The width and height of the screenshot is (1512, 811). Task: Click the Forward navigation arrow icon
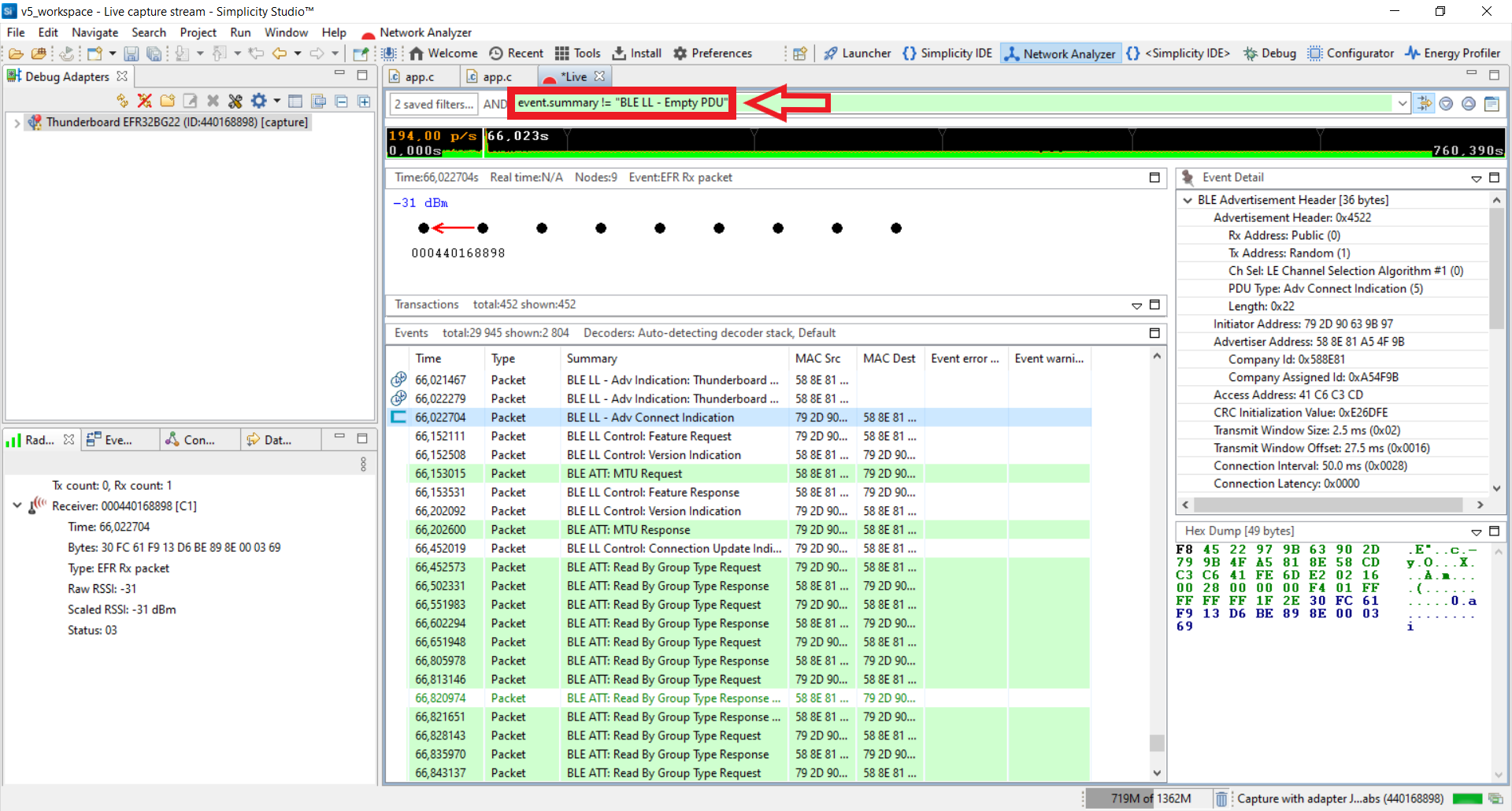pyautogui.click(x=317, y=54)
